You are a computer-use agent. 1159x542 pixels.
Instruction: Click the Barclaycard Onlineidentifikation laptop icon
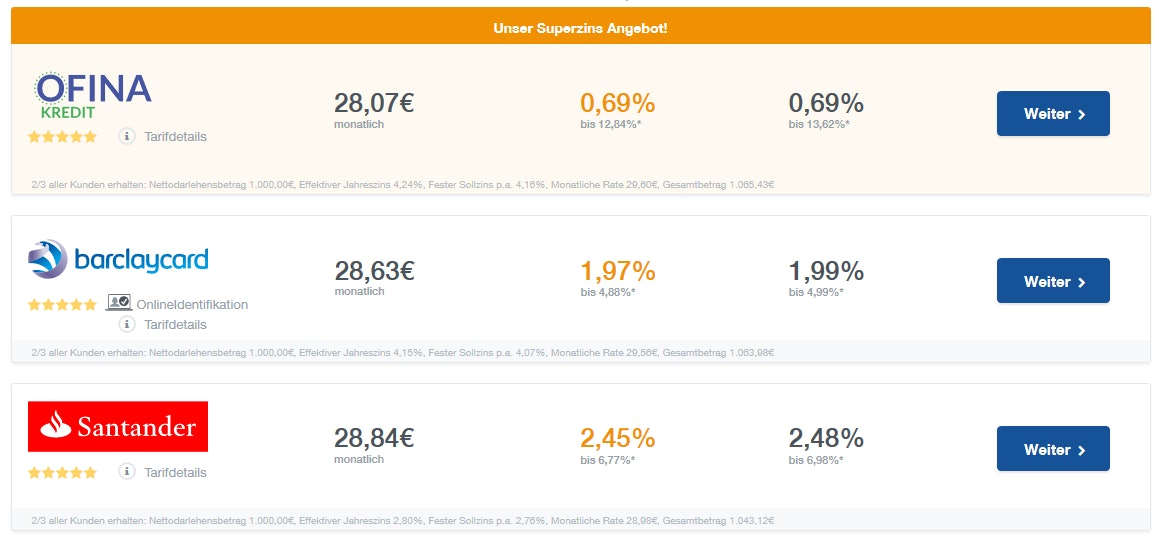click(x=118, y=303)
